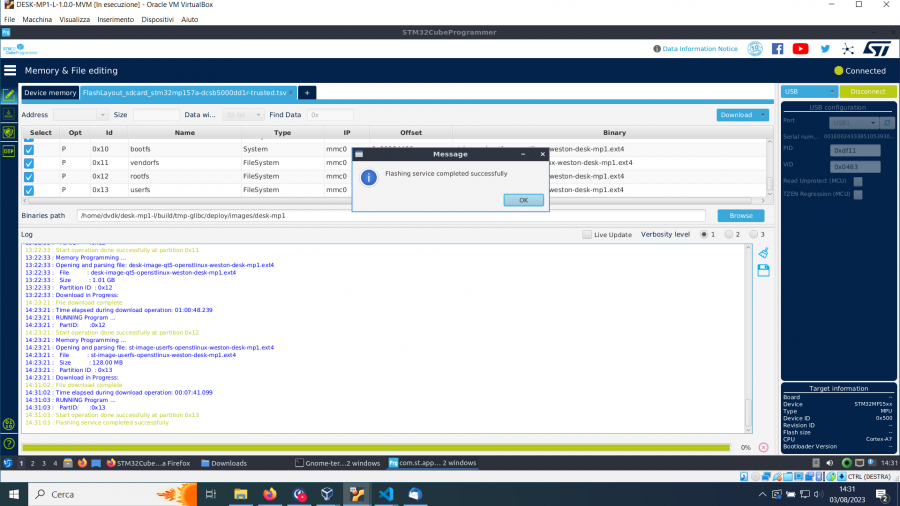Open the ST YouTube channel icon
Screen dimensions: 900x506
[x=800, y=48]
